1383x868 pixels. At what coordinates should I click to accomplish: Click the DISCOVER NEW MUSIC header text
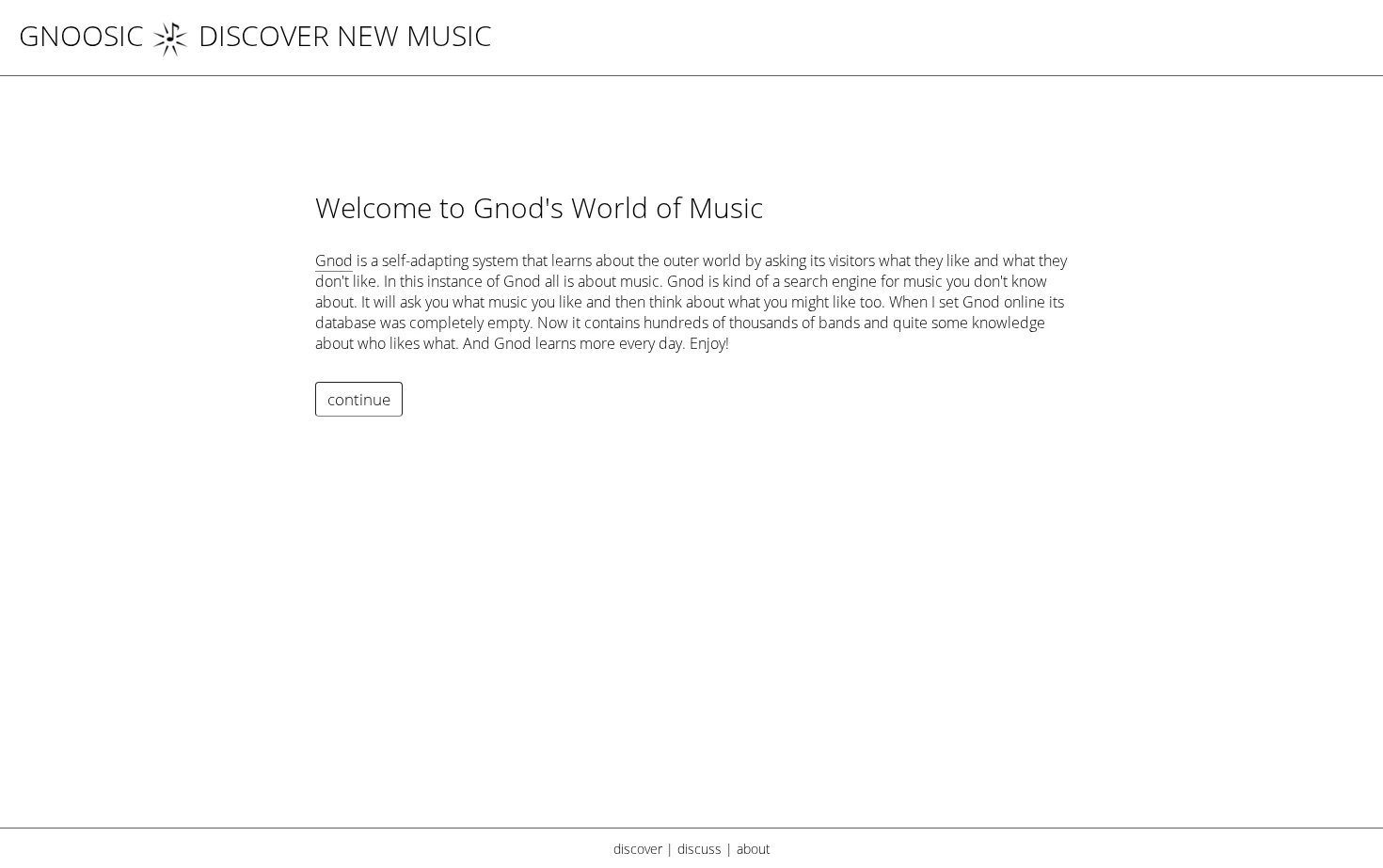(344, 36)
